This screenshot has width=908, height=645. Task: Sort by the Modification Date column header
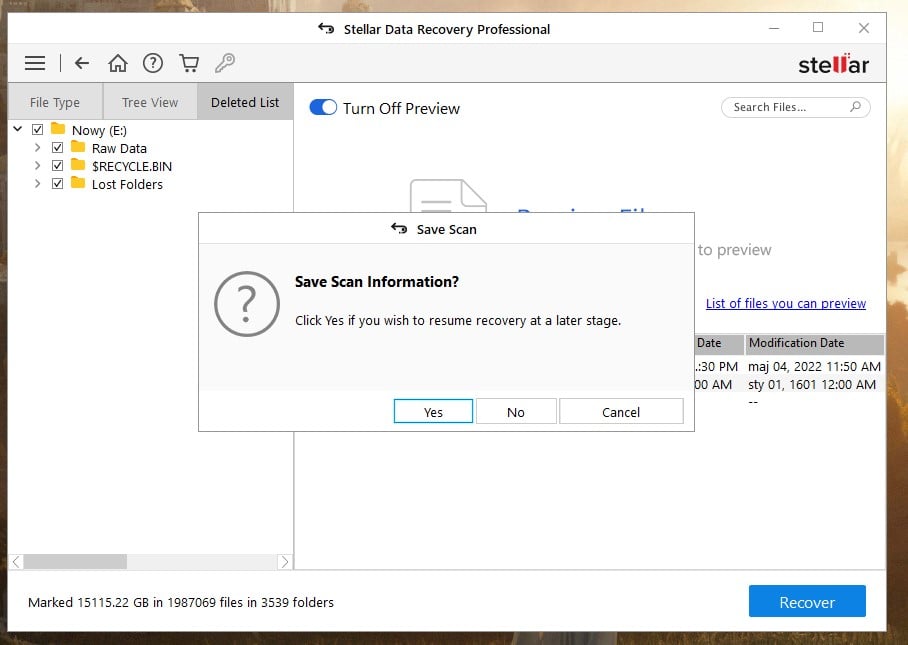coord(814,343)
